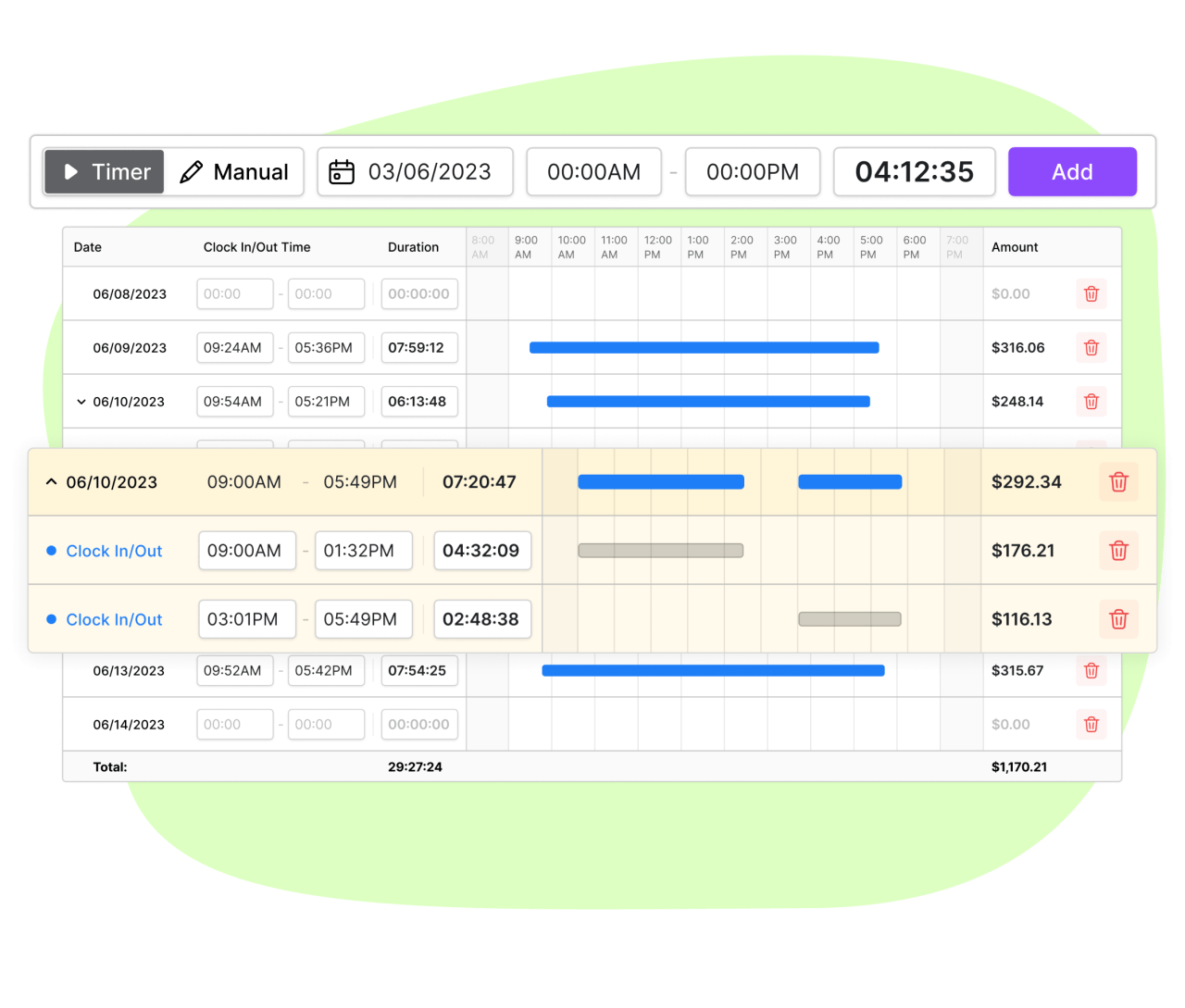Click the blue timeline bar for 06/09/2023
Viewport: 1185px width, 1008px height.
[x=704, y=347]
